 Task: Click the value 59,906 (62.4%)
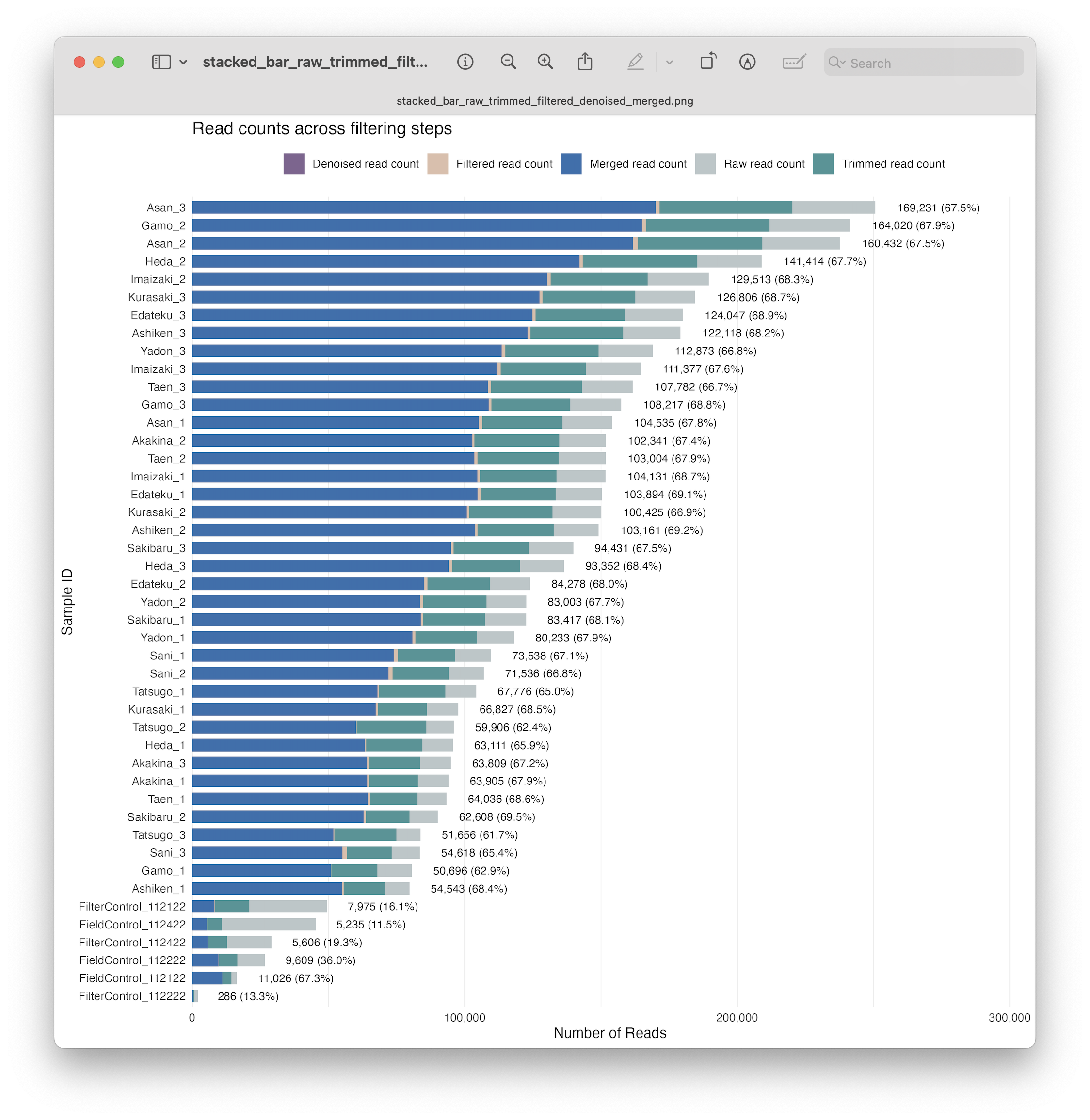tap(513, 727)
